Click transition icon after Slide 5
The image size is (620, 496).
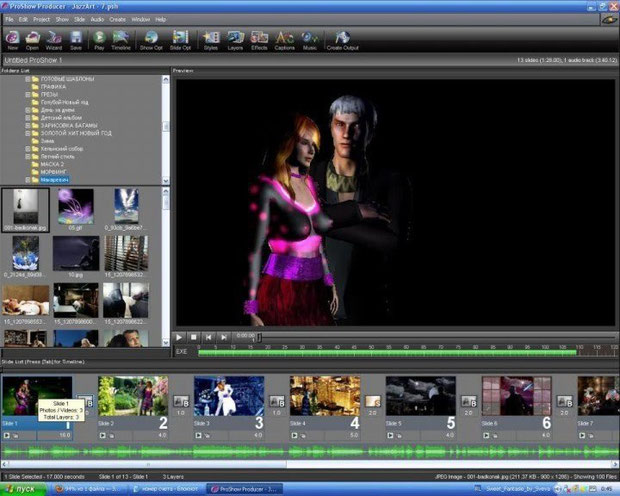coord(469,401)
